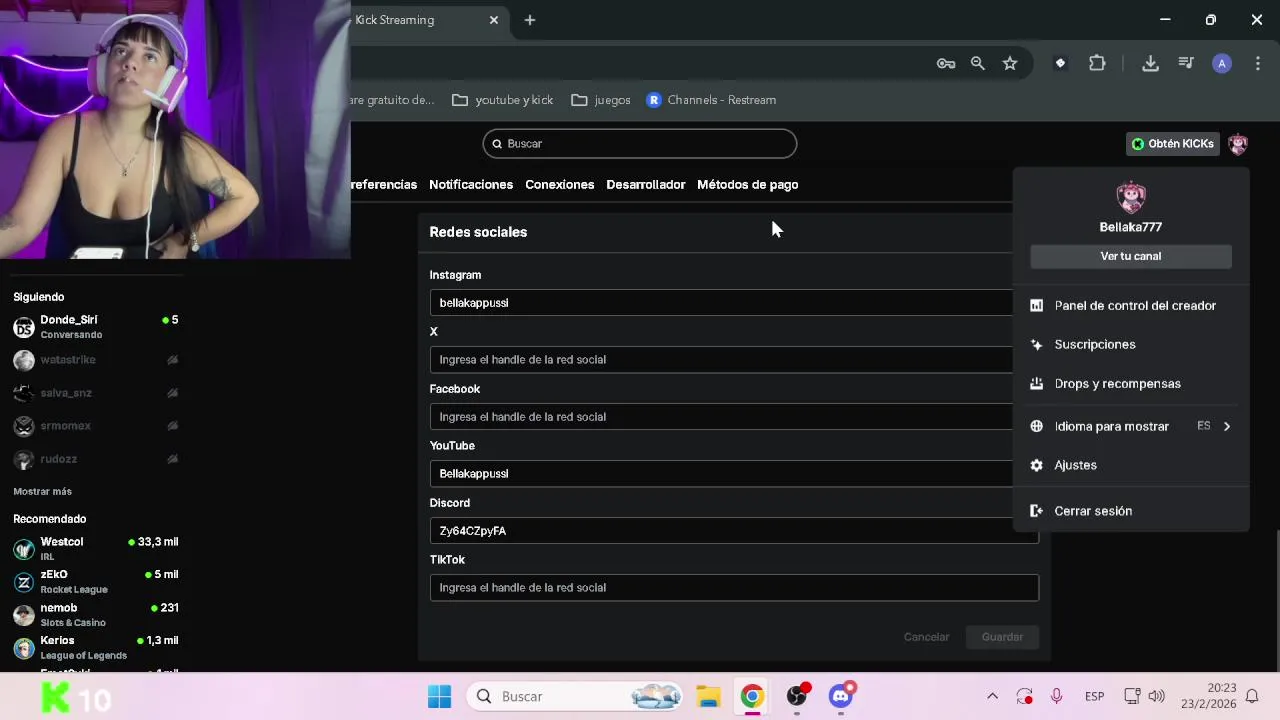Open Panel de control del creador
The height and width of the screenshot is (720, 1280).
(1131, 306)
